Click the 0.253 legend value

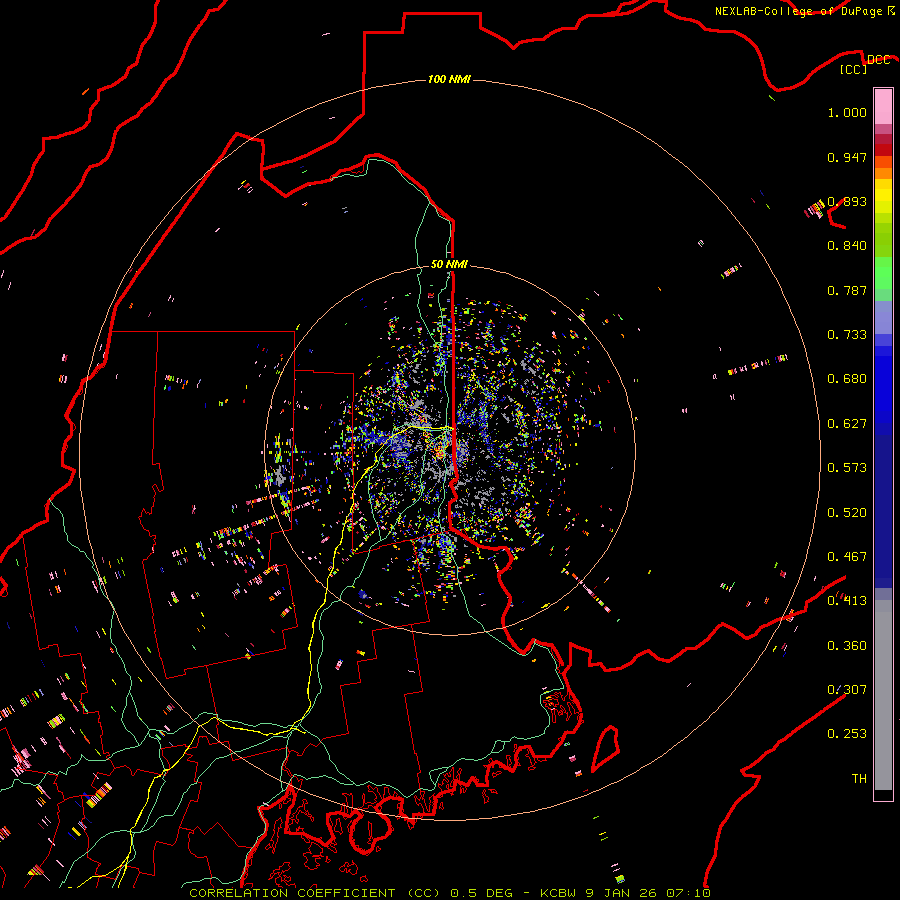[847, 734]
